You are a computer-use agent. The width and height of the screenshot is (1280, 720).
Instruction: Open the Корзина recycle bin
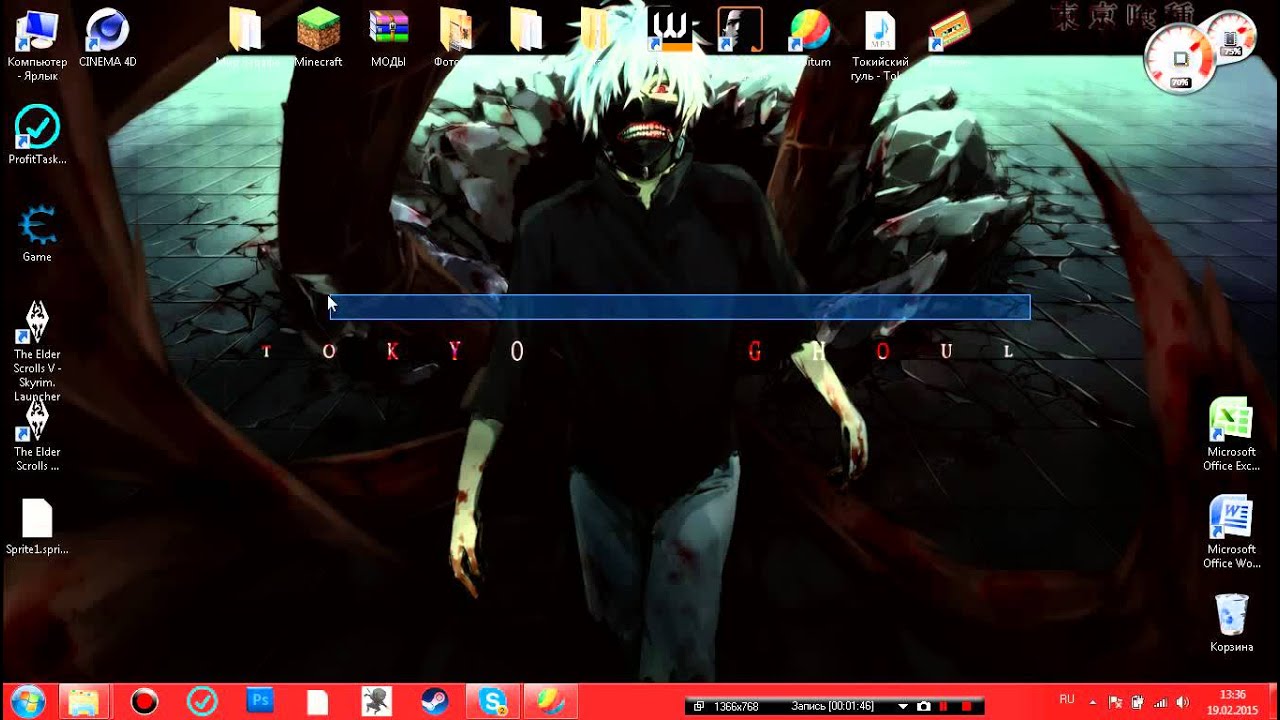[1231, 614]
